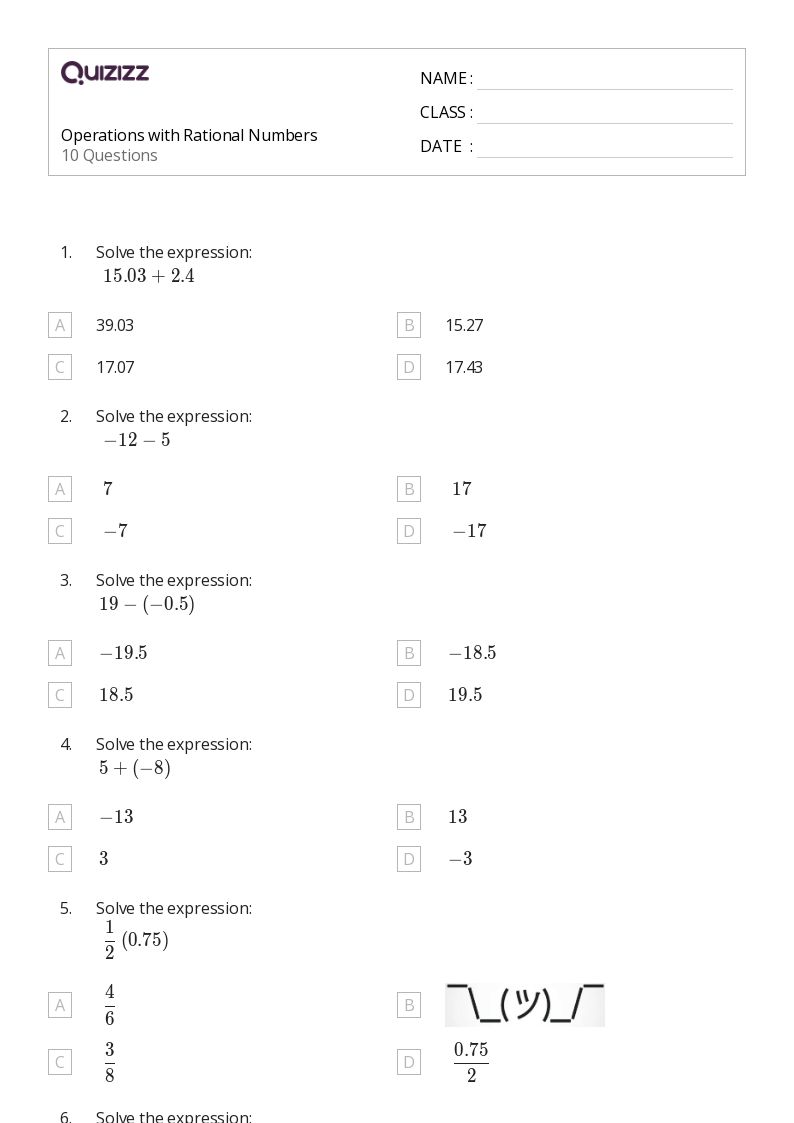
Task: Mark box A for answer −13
Action: 60,817
